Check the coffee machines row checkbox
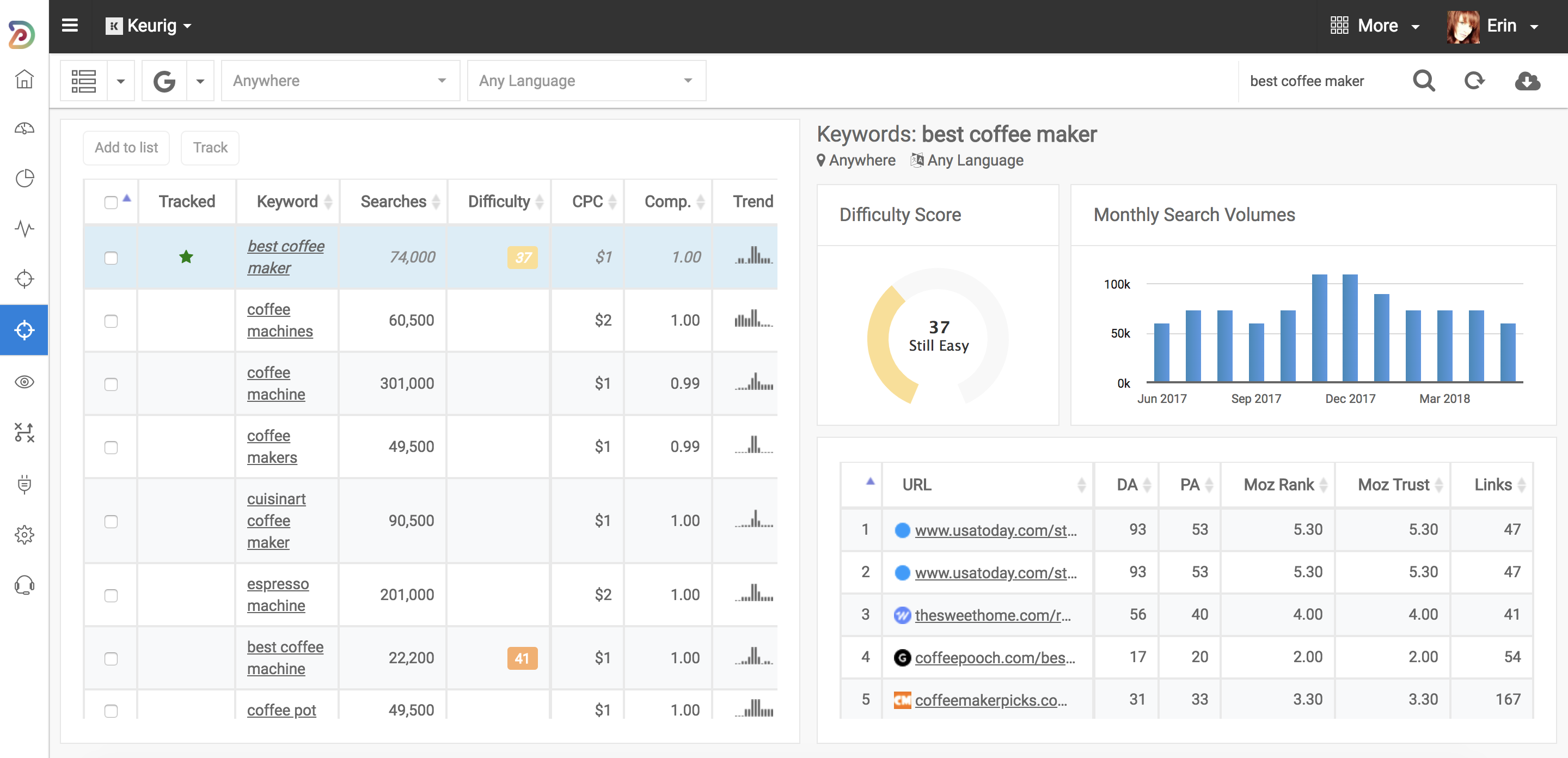Viewport: 1568px width, 758px height. coord(111,321)
